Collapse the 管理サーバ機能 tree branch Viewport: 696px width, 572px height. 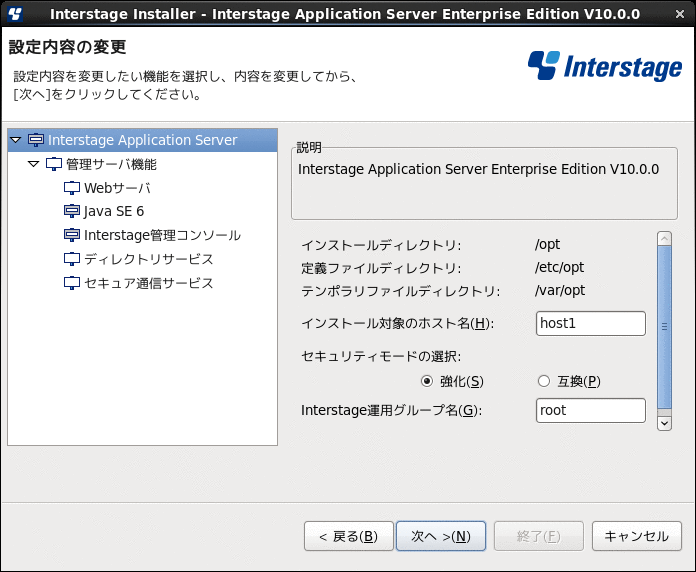tap(34, 164)
